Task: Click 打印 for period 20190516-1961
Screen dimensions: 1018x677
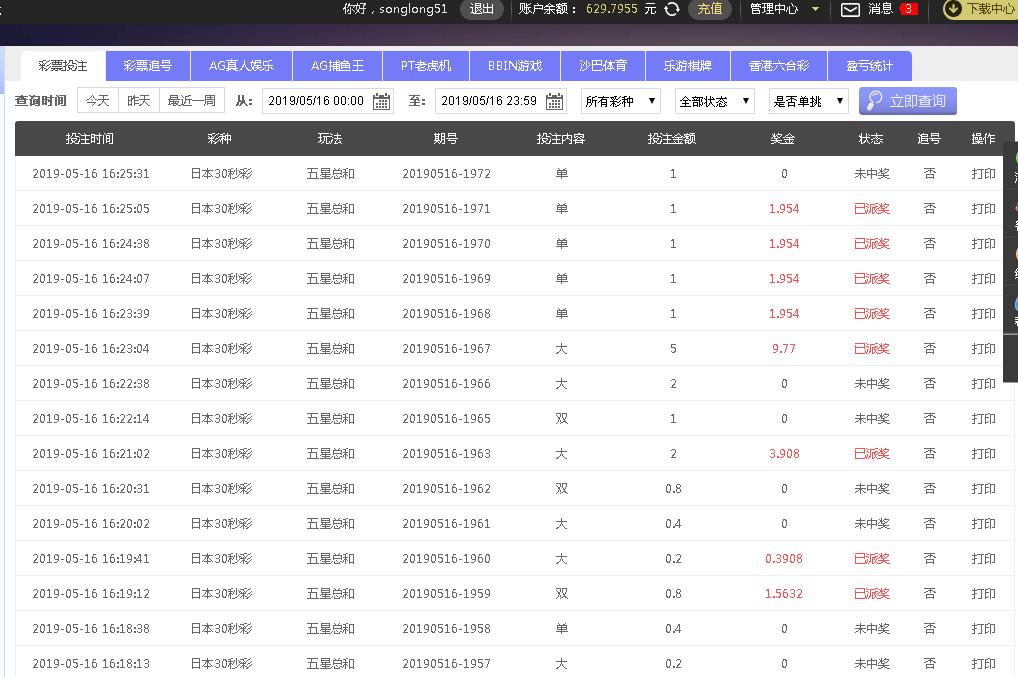Action: [984, 524]
